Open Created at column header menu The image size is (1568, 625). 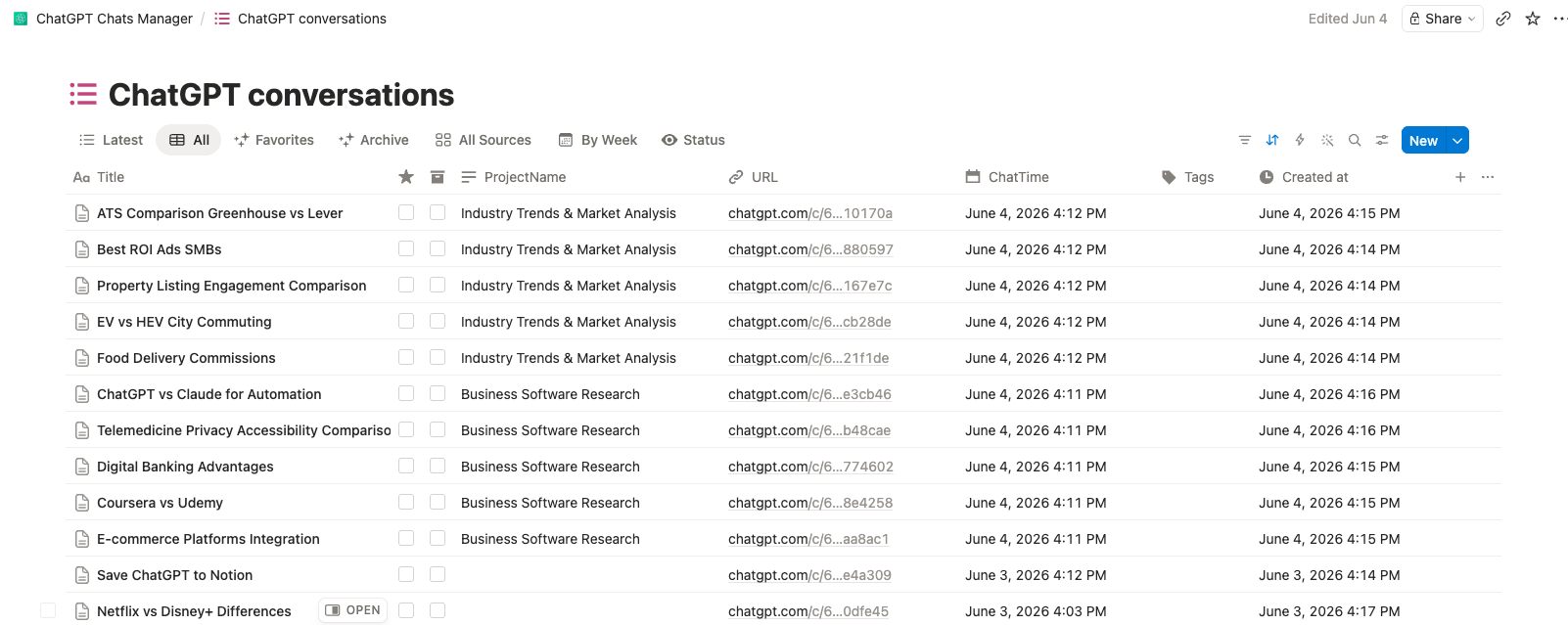[1304, 177]
